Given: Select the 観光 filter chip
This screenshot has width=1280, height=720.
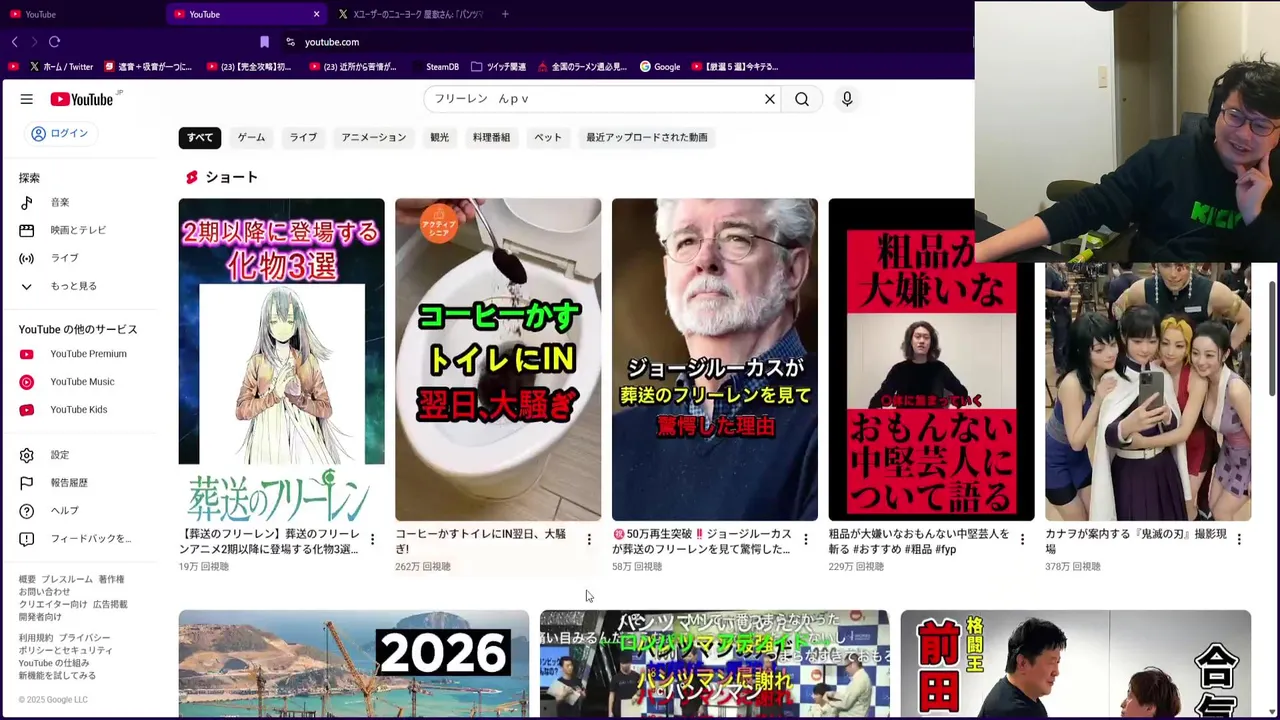Looking at the screenshot, I should click(440, 137).
